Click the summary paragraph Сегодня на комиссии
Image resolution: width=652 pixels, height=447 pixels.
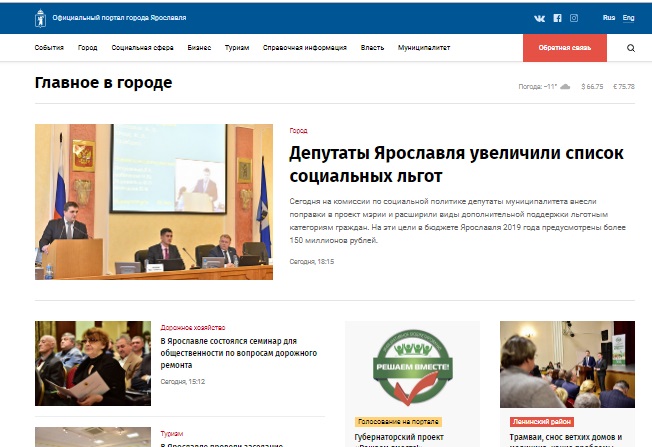pyautogui.click(x=457, y=221)
